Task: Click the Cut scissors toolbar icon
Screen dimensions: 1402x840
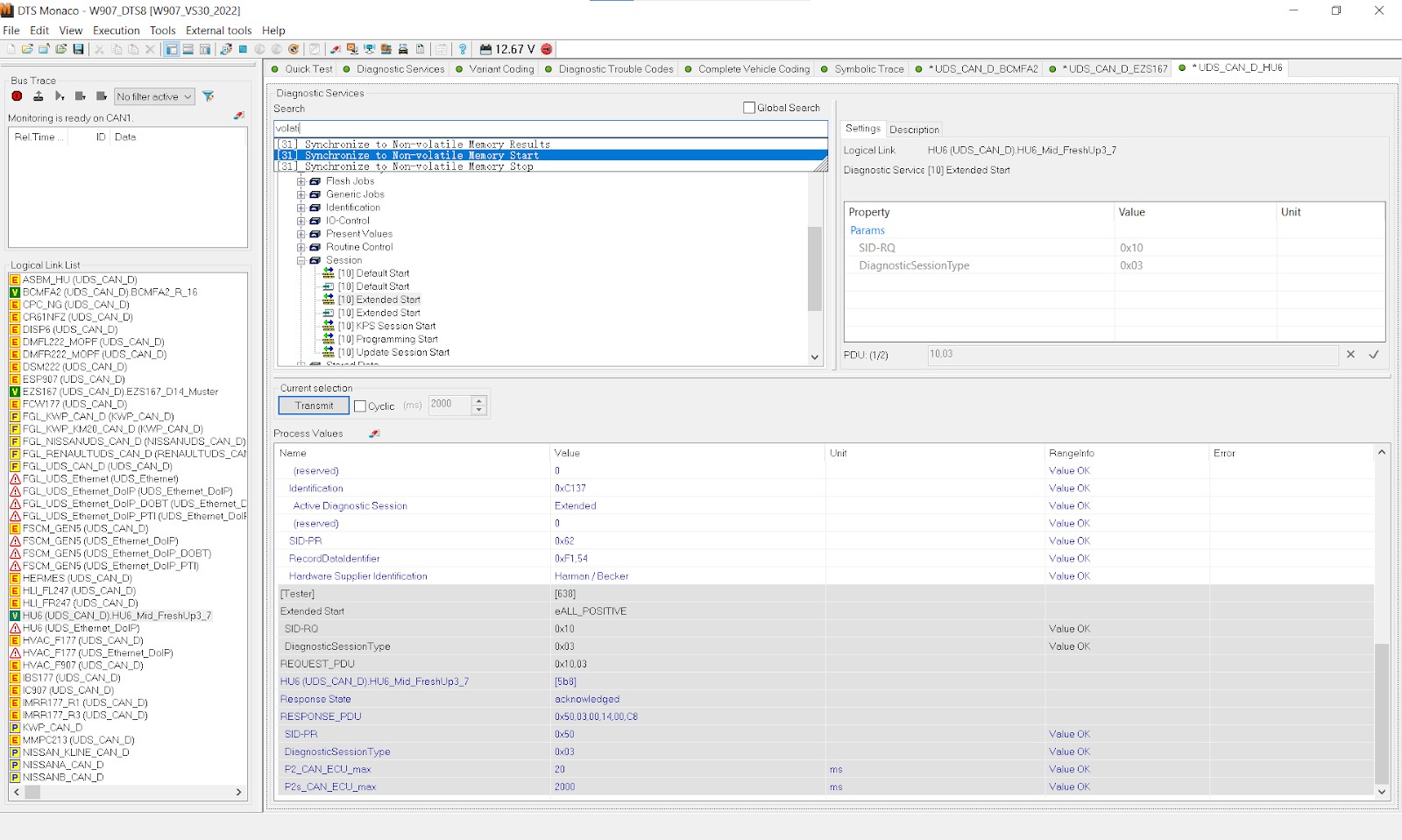Action: [x=99, y=49]
